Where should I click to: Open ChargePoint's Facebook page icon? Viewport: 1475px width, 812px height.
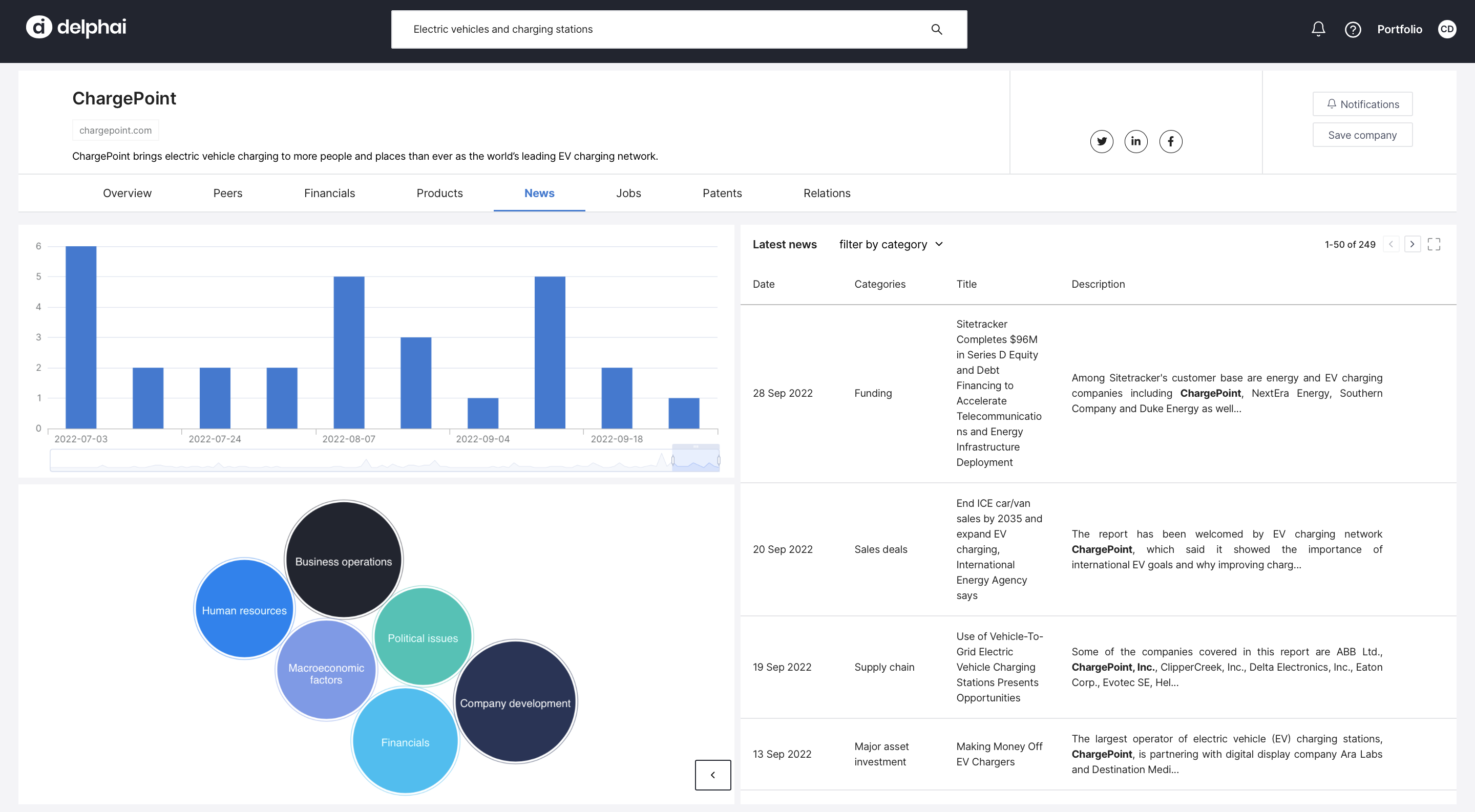[1170, 141]
